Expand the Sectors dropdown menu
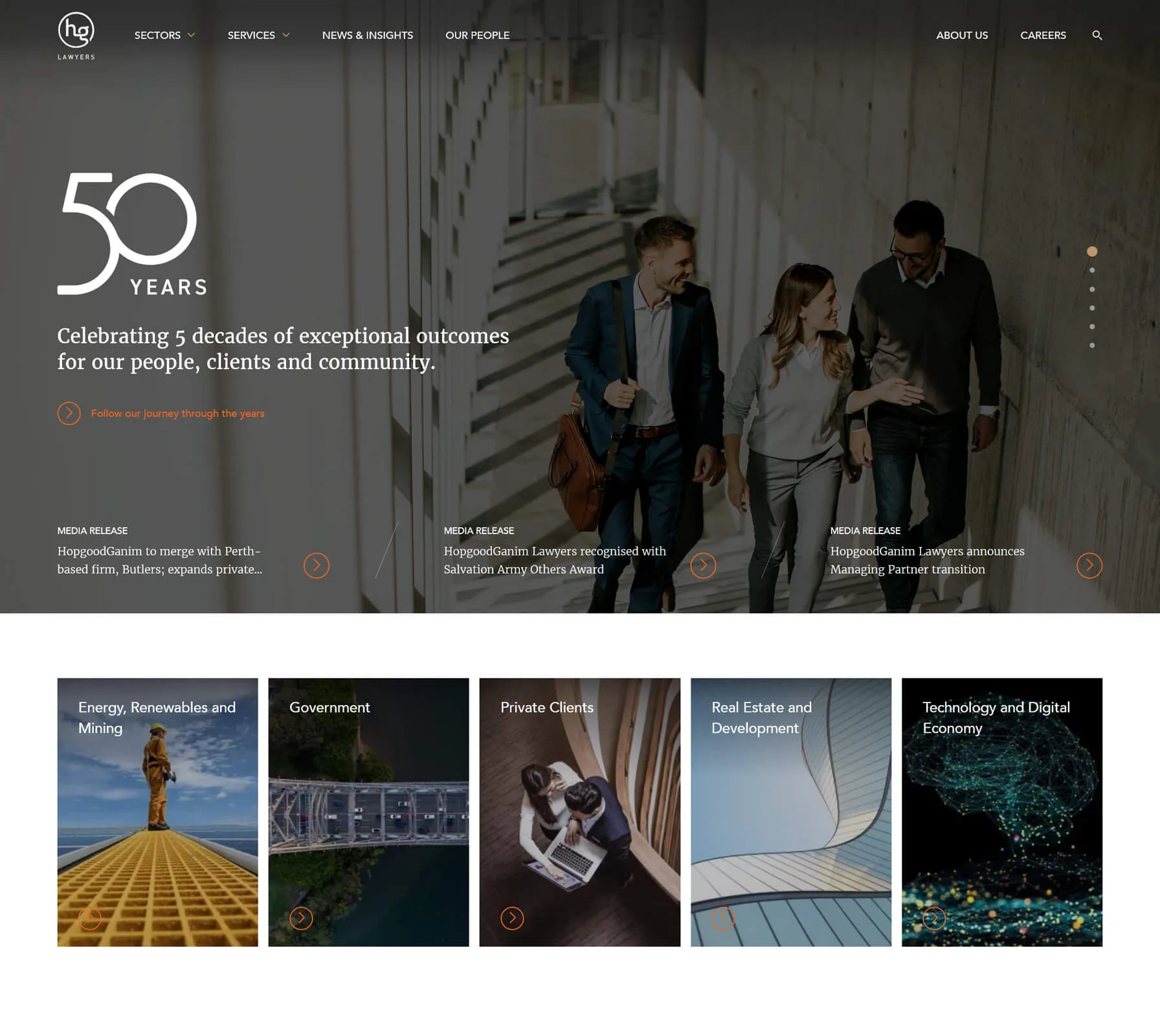This screenshot has height=1036, width=1160. [x=164, y=35]
